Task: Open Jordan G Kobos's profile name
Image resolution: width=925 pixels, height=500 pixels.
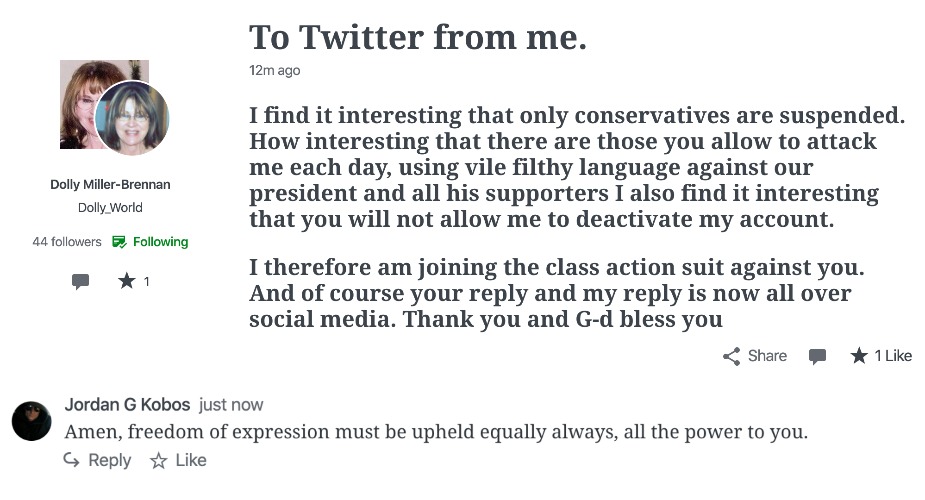Action: (127, 404)
